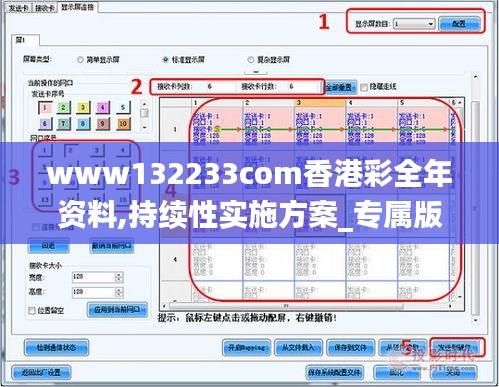Image resolution: width=499 pixels, height=387 pixels.
Task: Click the outer panel scroll-up arrow
Action: [x=476, y=77]
